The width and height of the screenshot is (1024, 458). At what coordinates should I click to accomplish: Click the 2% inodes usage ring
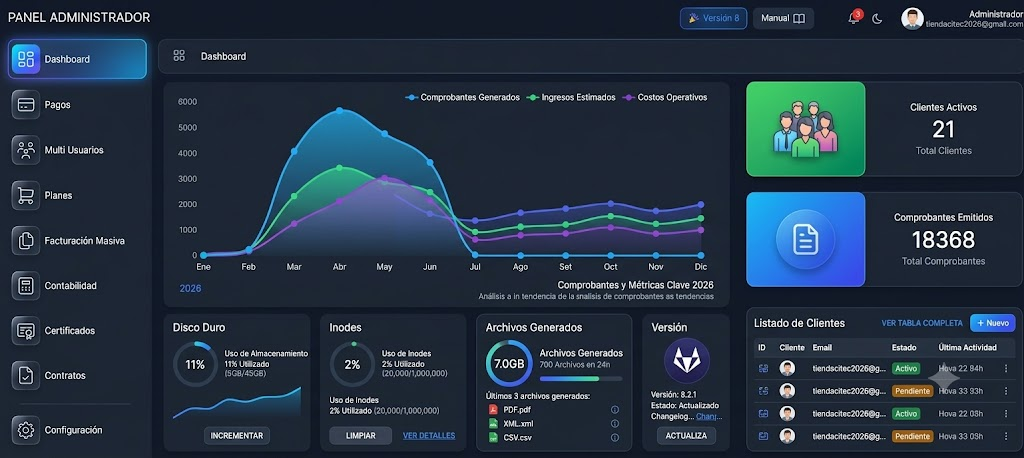[x=352, y=365]
